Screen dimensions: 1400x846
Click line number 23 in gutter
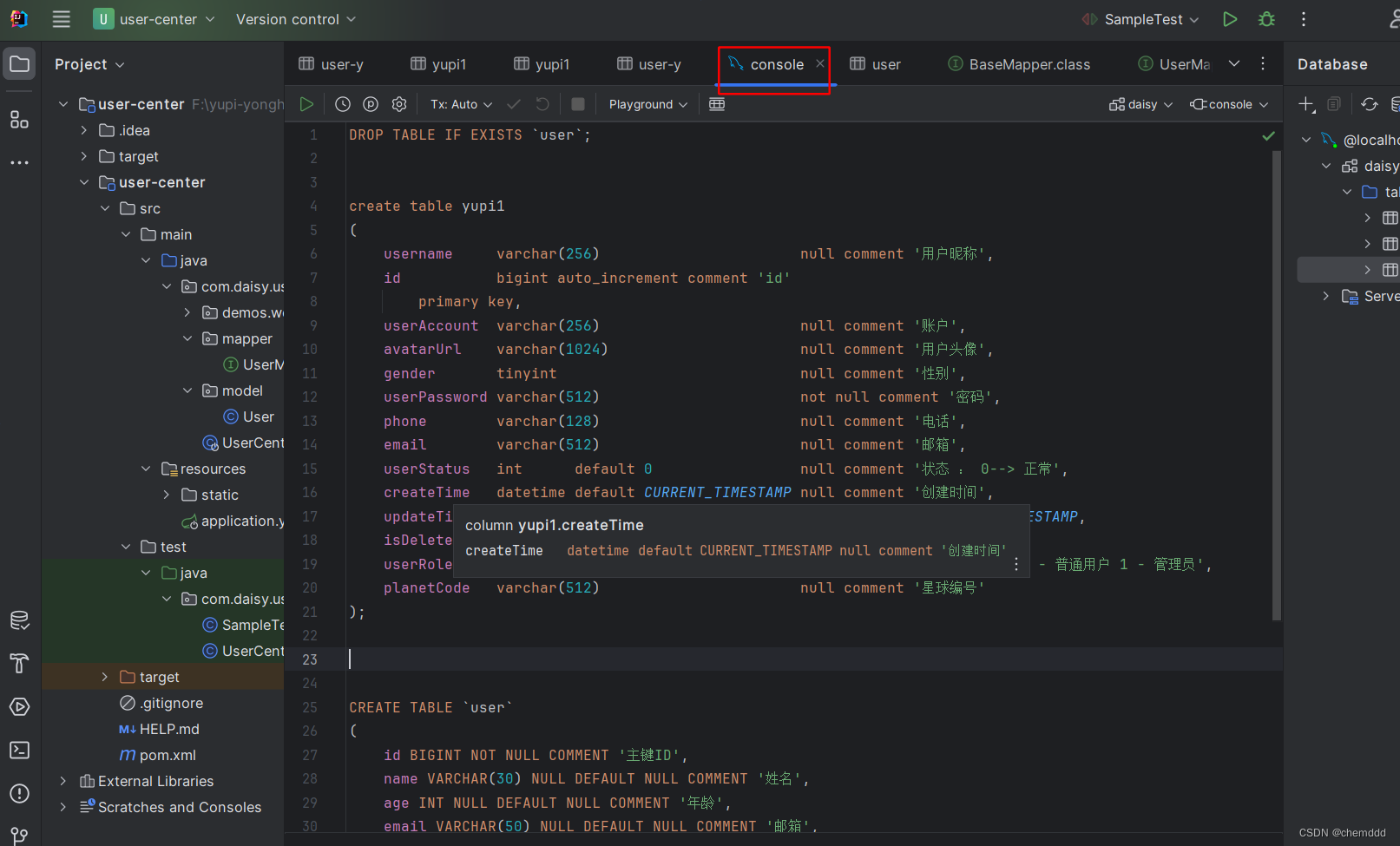click(x=310, y=659)
